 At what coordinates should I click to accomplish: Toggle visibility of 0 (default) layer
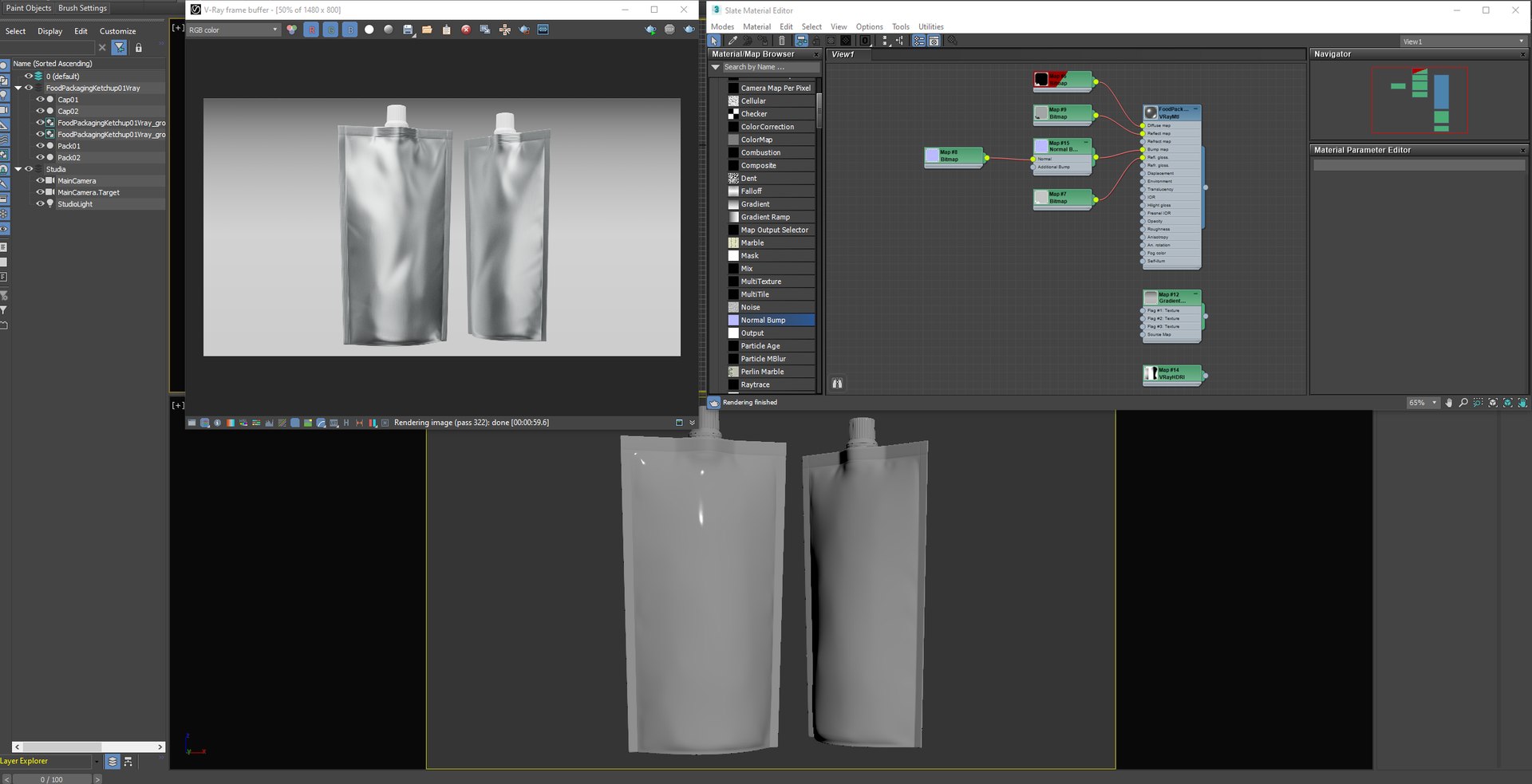click(x=29, y=77)
